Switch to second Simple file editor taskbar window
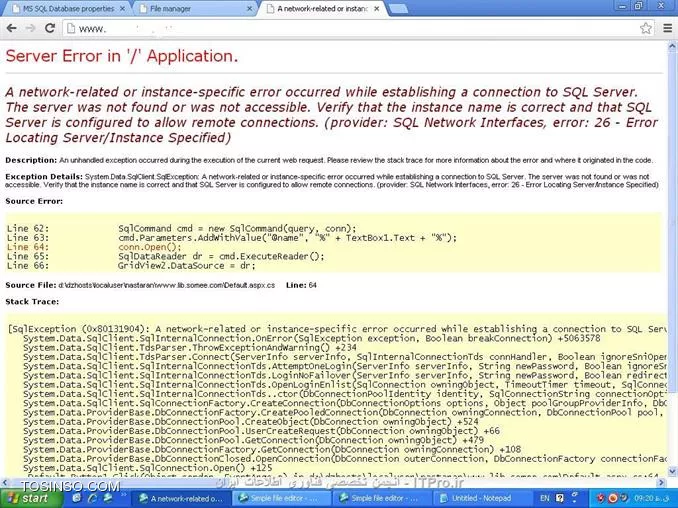678x508 pixels. (x=382, y=498)
